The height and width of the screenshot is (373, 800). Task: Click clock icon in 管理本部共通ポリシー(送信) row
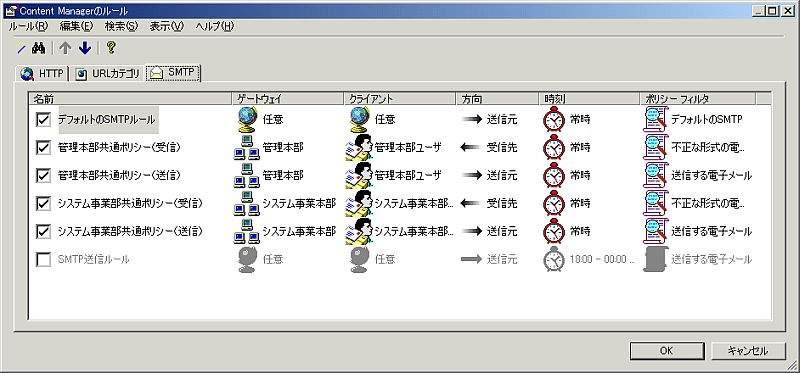coord(554,176)
